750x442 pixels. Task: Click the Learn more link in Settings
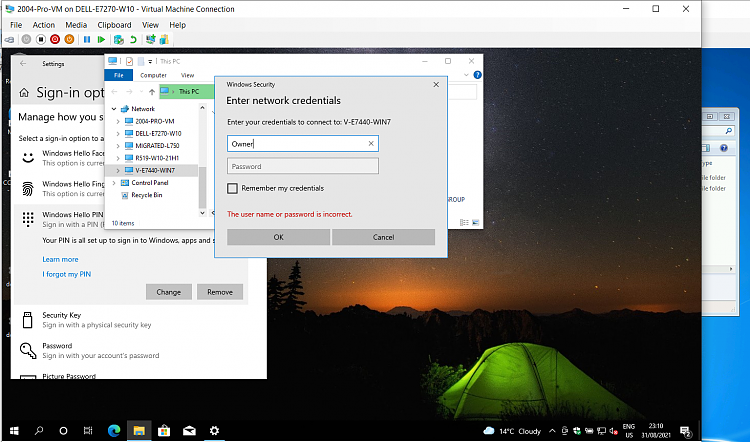point(60,259)
